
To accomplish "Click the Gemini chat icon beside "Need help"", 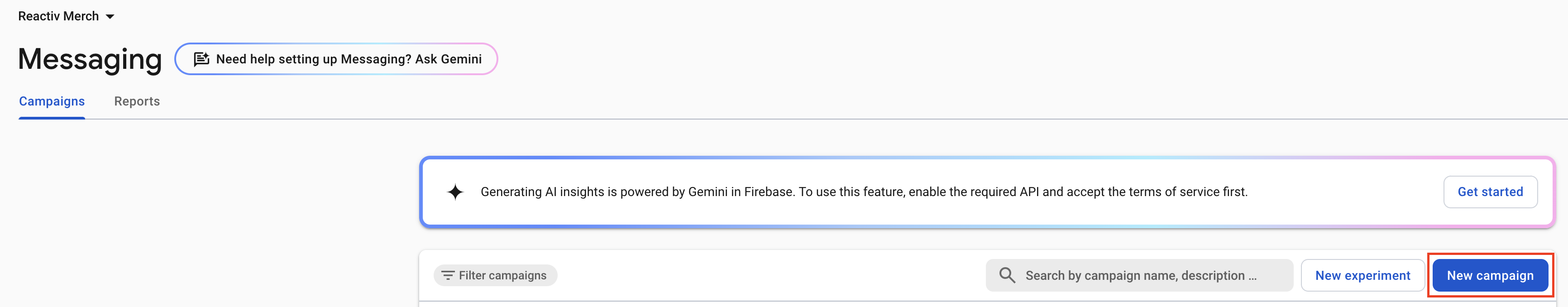I will (x=201, y=59).
